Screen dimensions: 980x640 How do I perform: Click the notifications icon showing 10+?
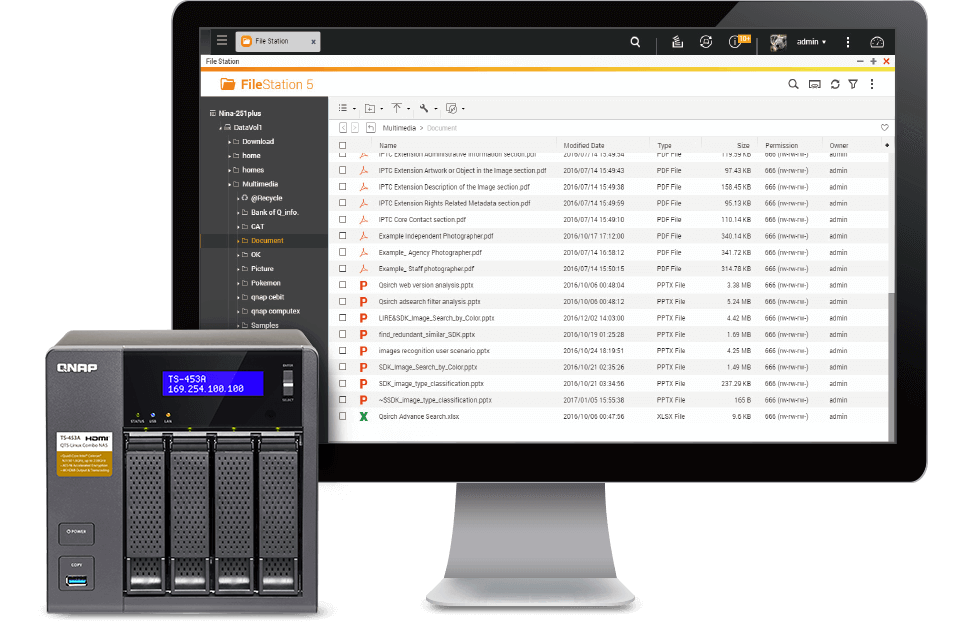tap(737, 42)
